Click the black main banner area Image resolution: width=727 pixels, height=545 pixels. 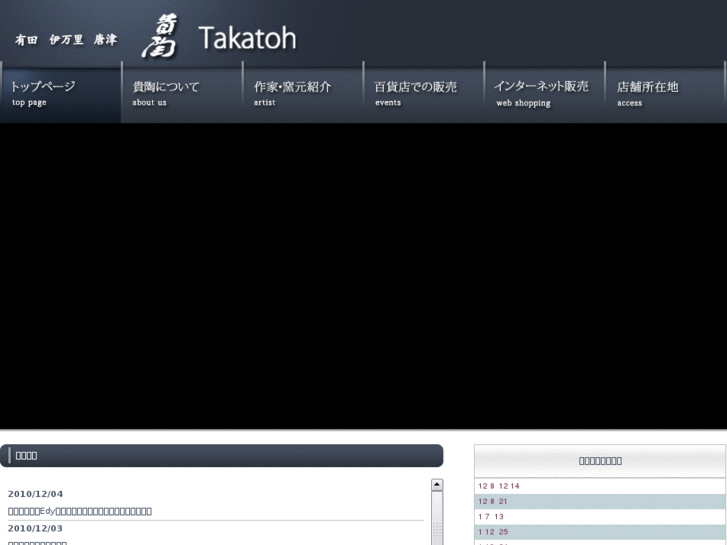(x=364, y=276)
